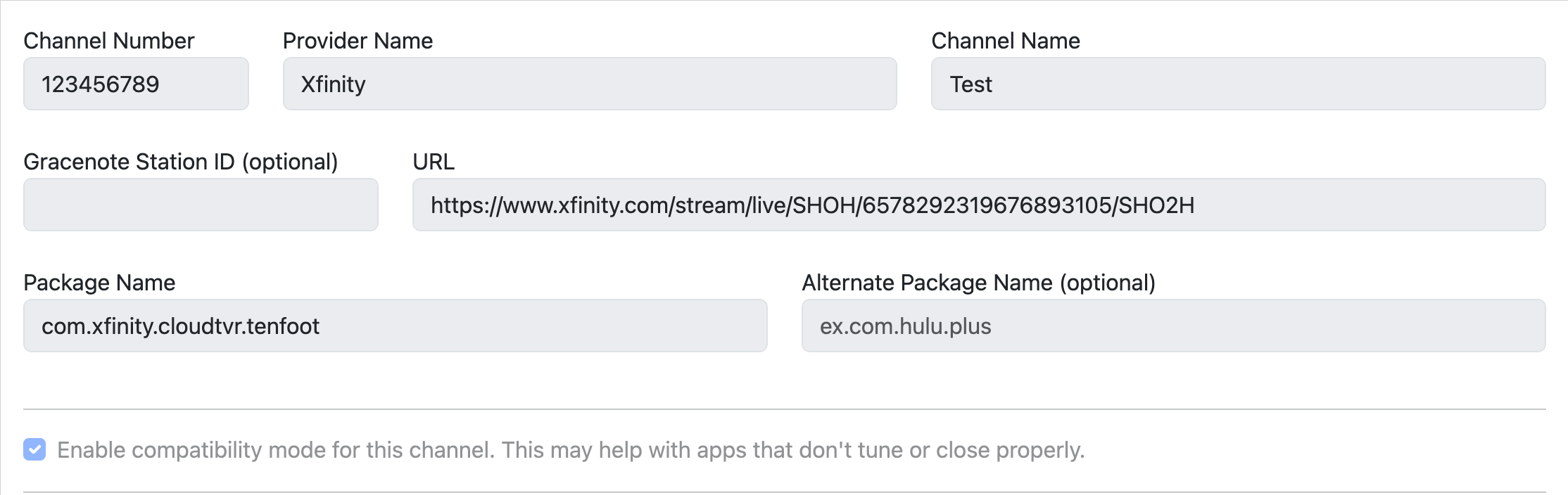Click the 'URL' field label

point(434,162)
